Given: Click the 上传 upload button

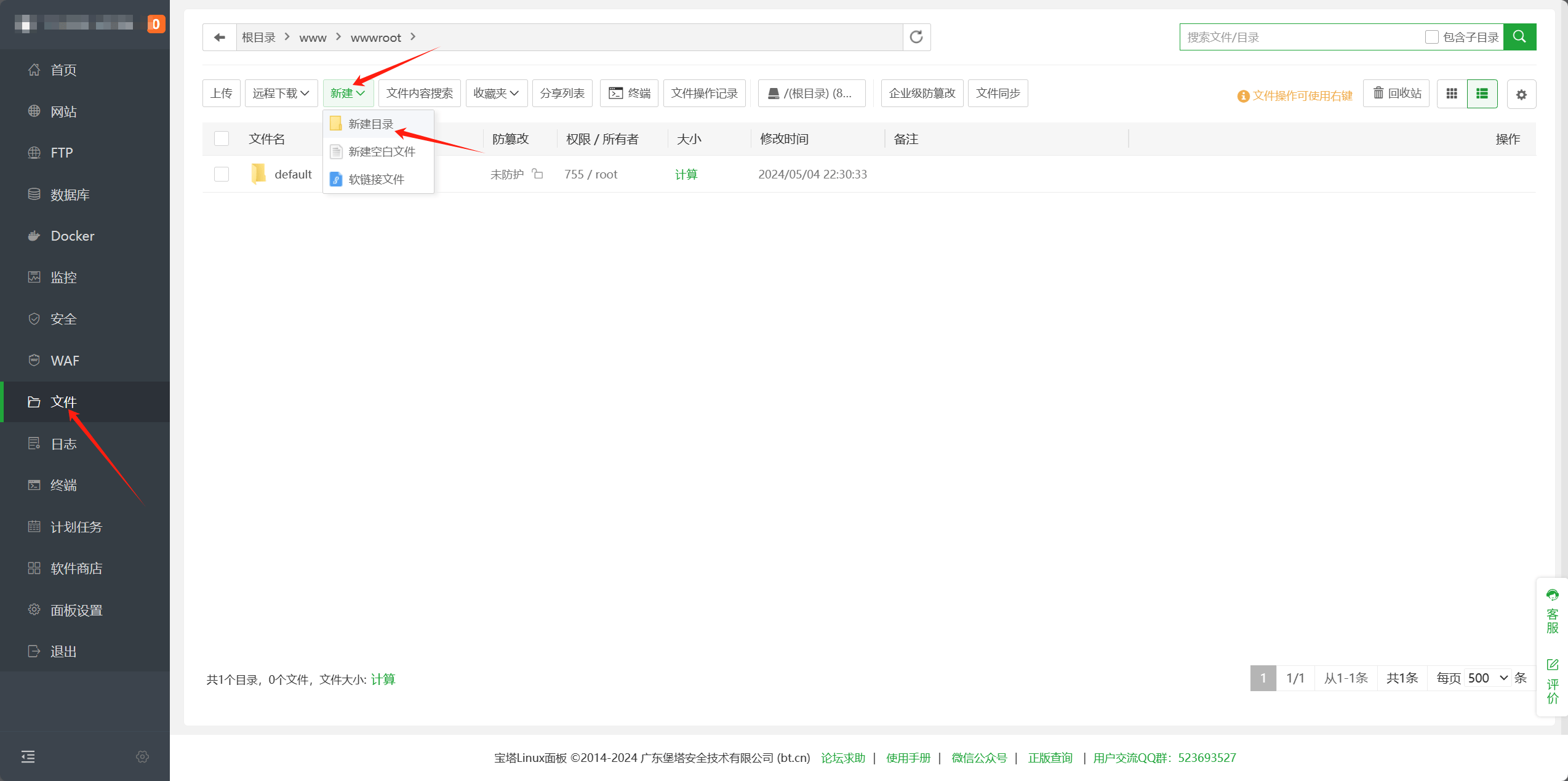Looking at the screenshot, I should click(x=221, y=94).
